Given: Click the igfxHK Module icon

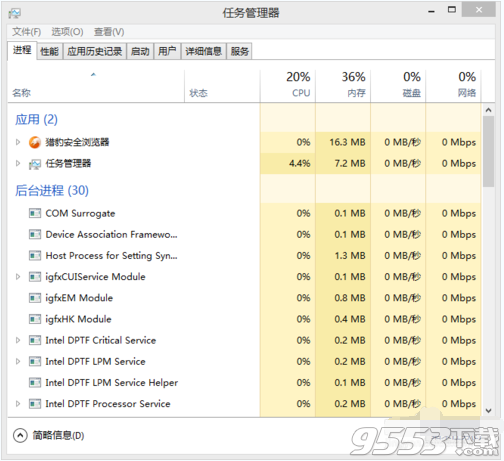Looking at the screenshot, I should tap(35, 319).
